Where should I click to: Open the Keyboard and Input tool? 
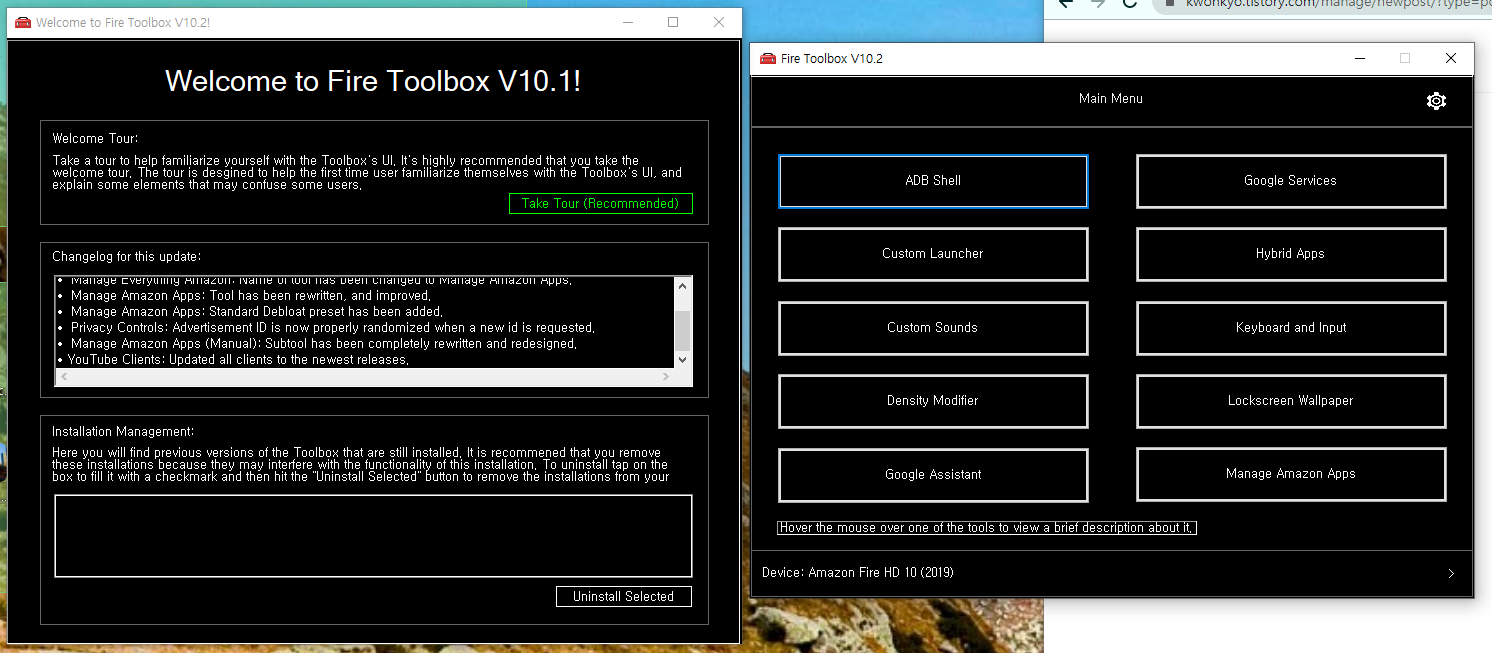coord(1291,328)
